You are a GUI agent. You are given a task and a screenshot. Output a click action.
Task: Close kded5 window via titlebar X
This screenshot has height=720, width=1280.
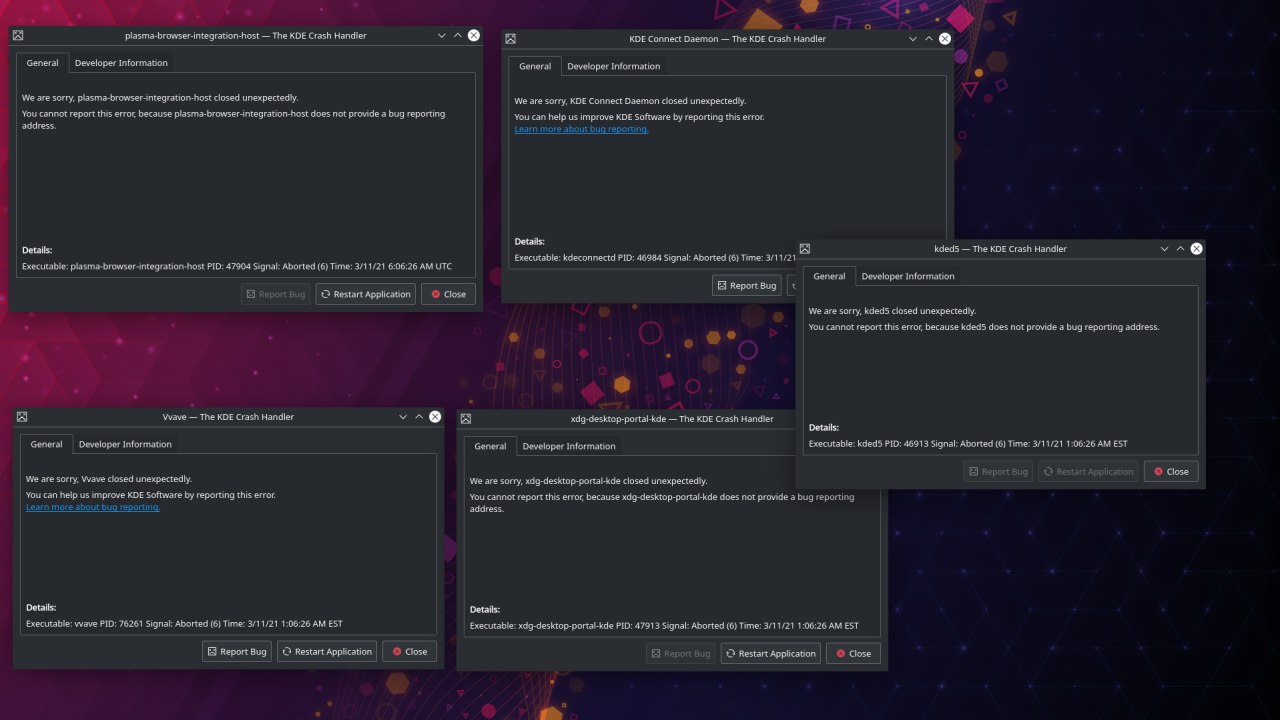point(1197,249)
